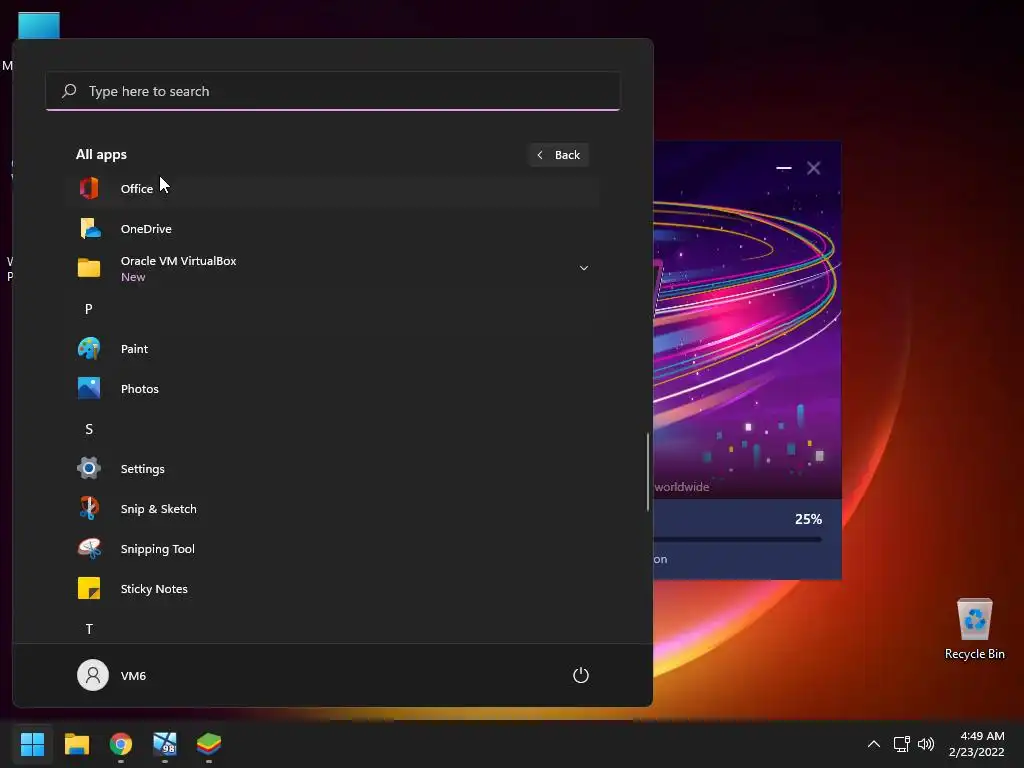
Task: Click the VM6 account name
Action: click(x=133, y=675)
